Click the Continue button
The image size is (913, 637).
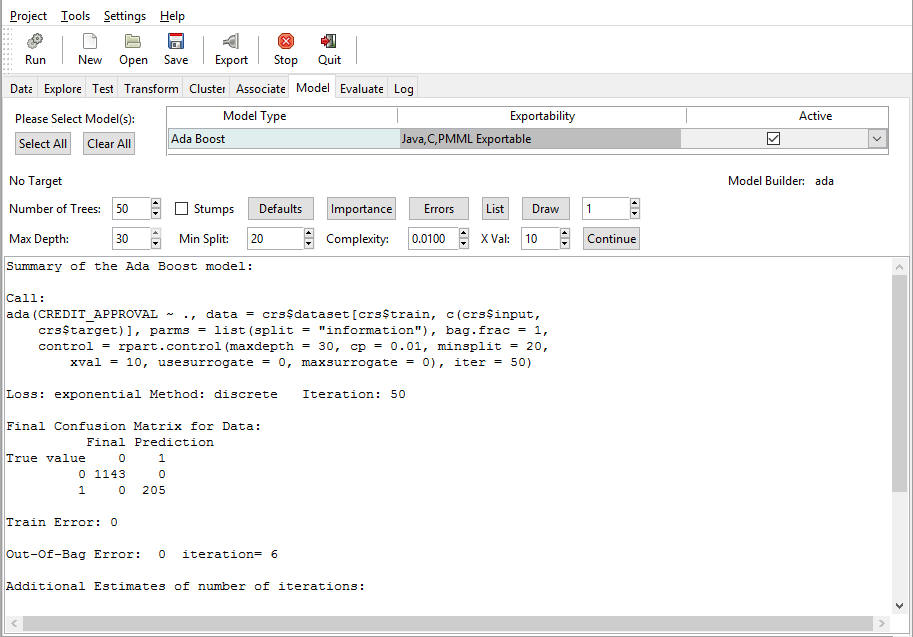tap(611, 239)
